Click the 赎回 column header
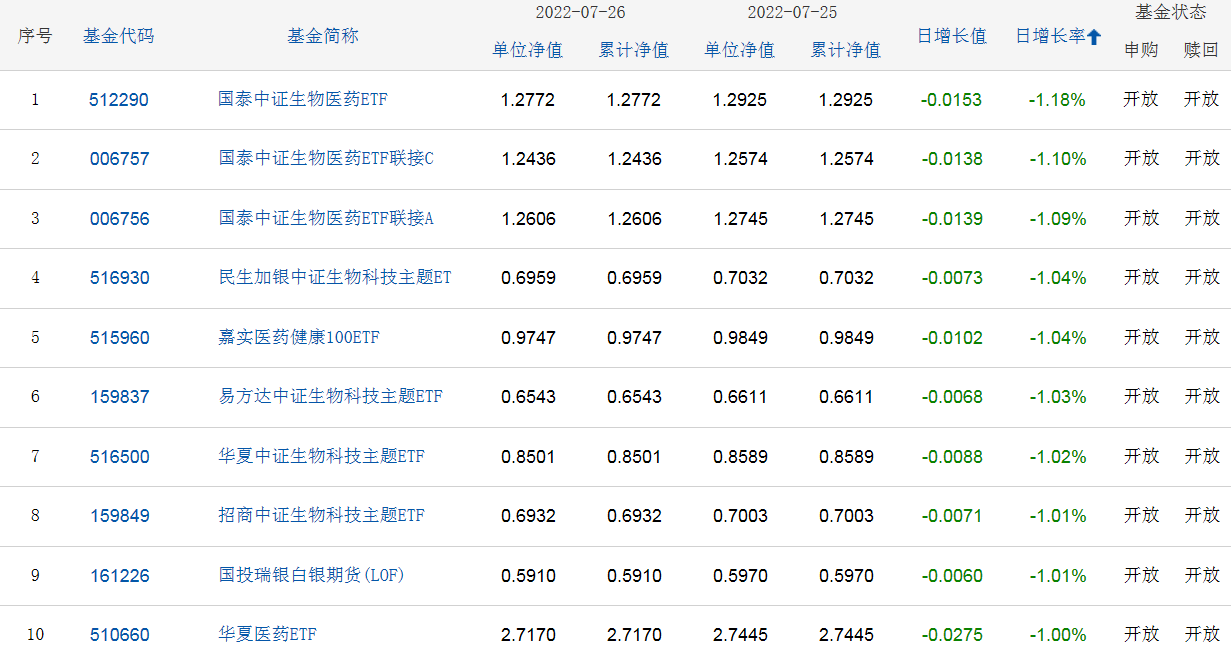 [x=1201, y=50]
